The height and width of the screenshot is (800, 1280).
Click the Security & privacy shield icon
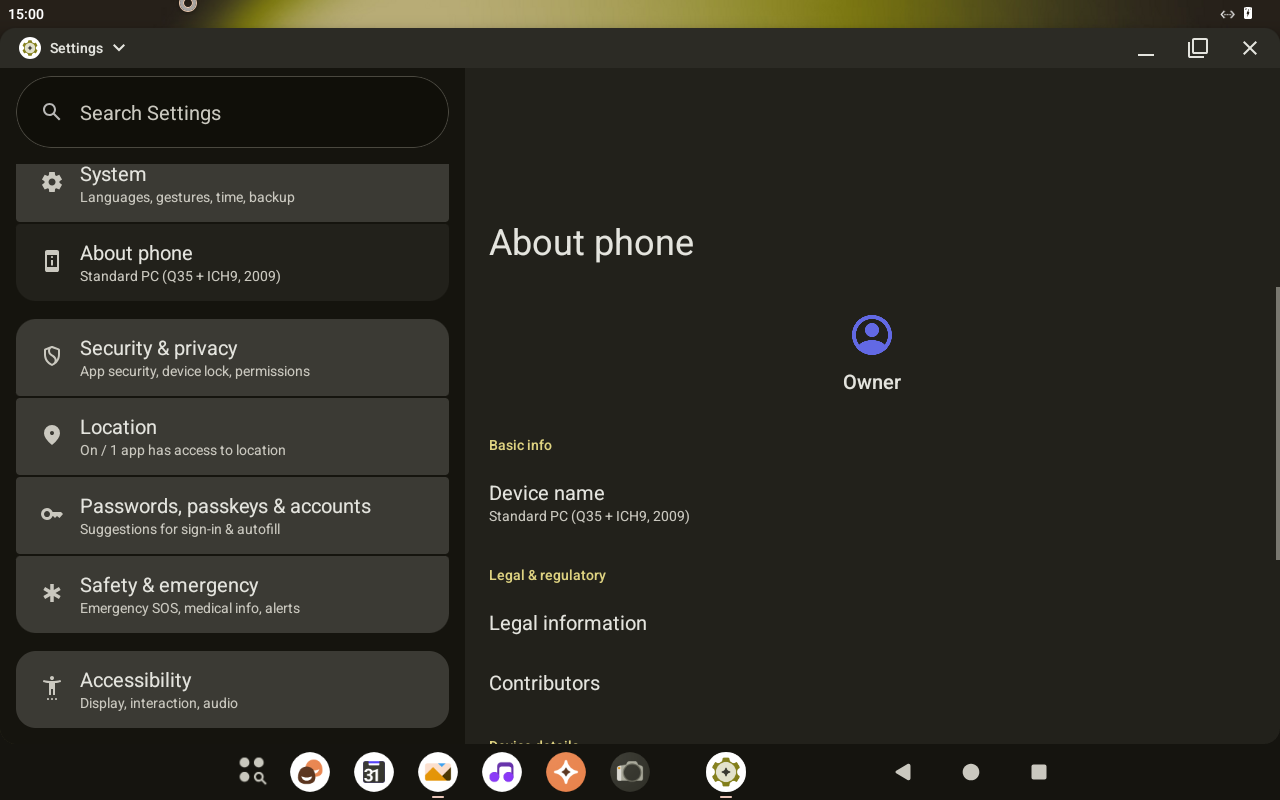pos(52,357)
